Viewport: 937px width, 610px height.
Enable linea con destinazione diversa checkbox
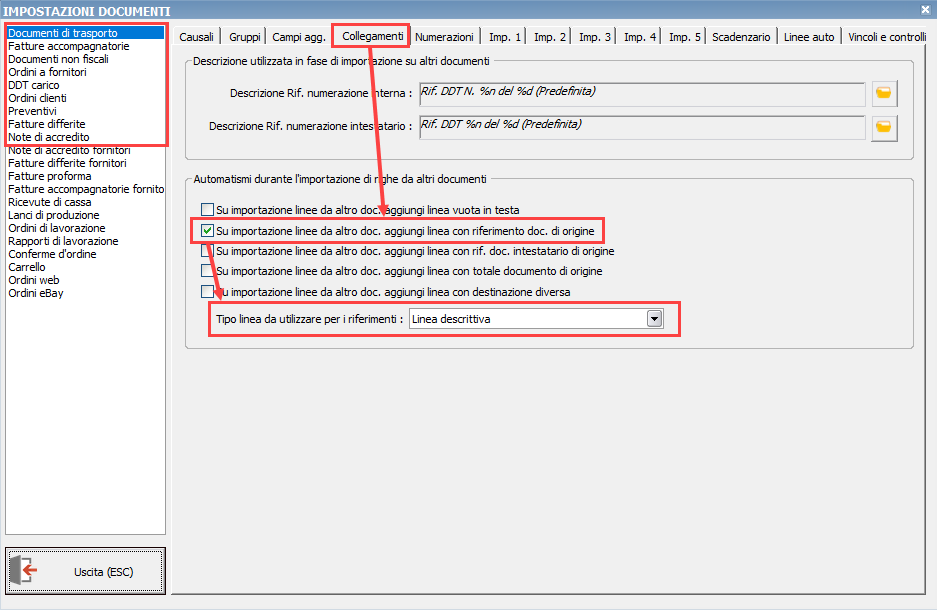coord(207,292)
